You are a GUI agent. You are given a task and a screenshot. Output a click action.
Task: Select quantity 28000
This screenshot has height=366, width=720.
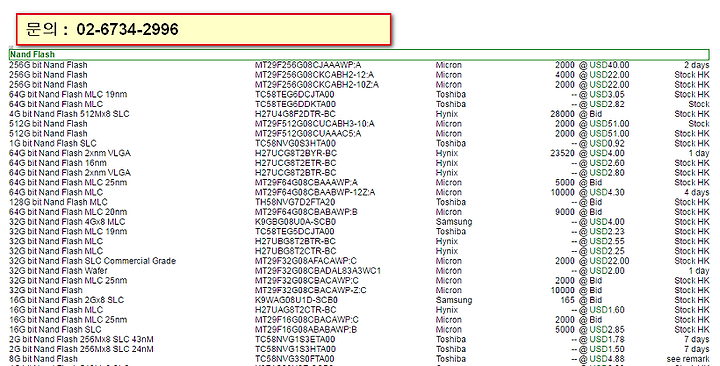coord(562,114)
